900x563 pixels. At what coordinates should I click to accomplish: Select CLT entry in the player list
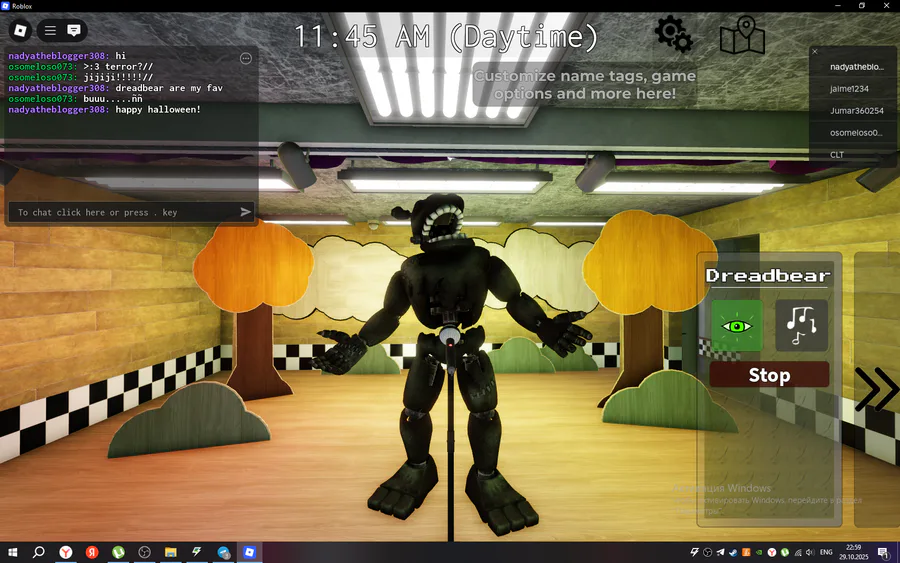tap(837, 154)
